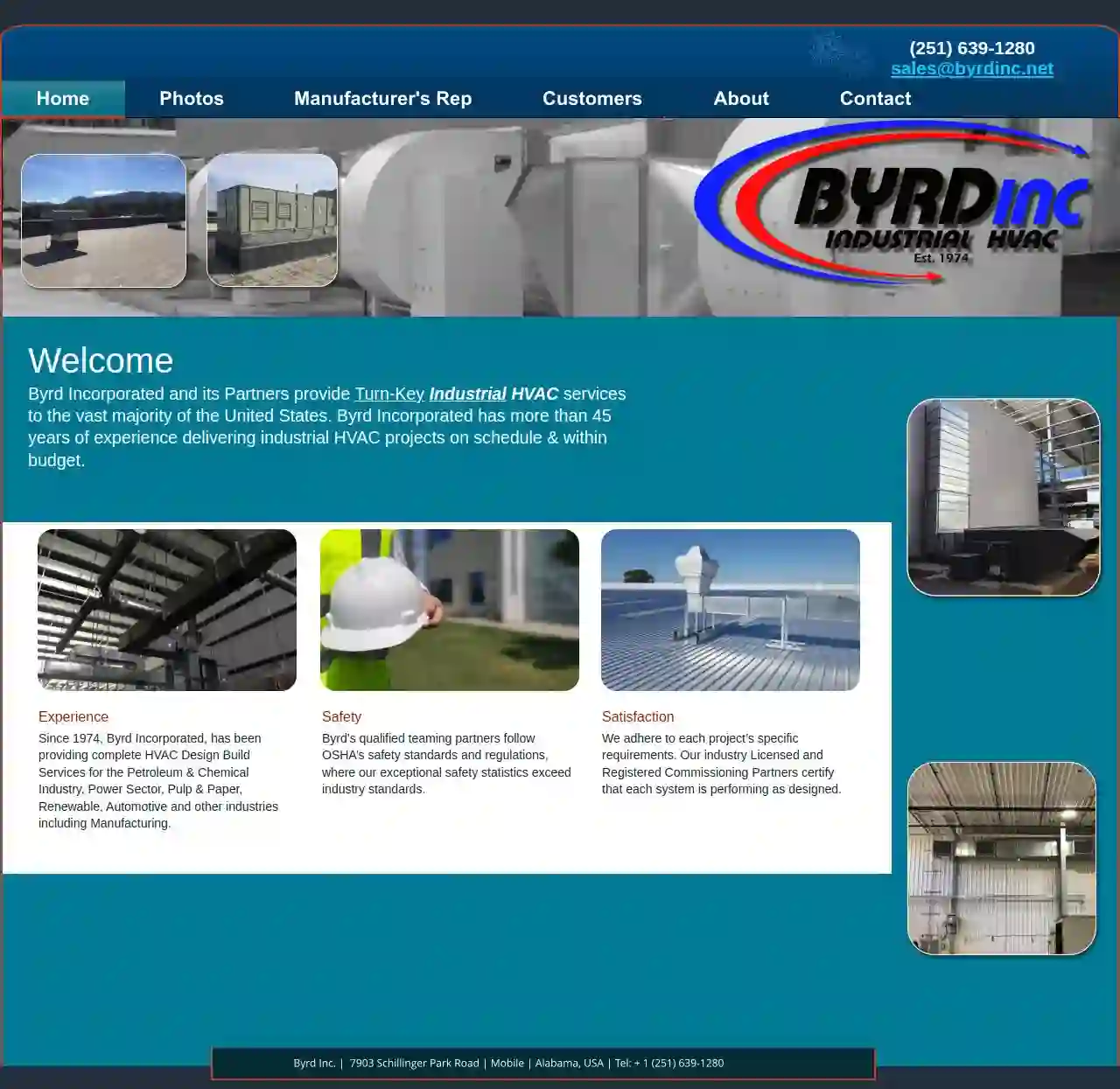Follow the Turn-Key link

[x=389, y=394]
